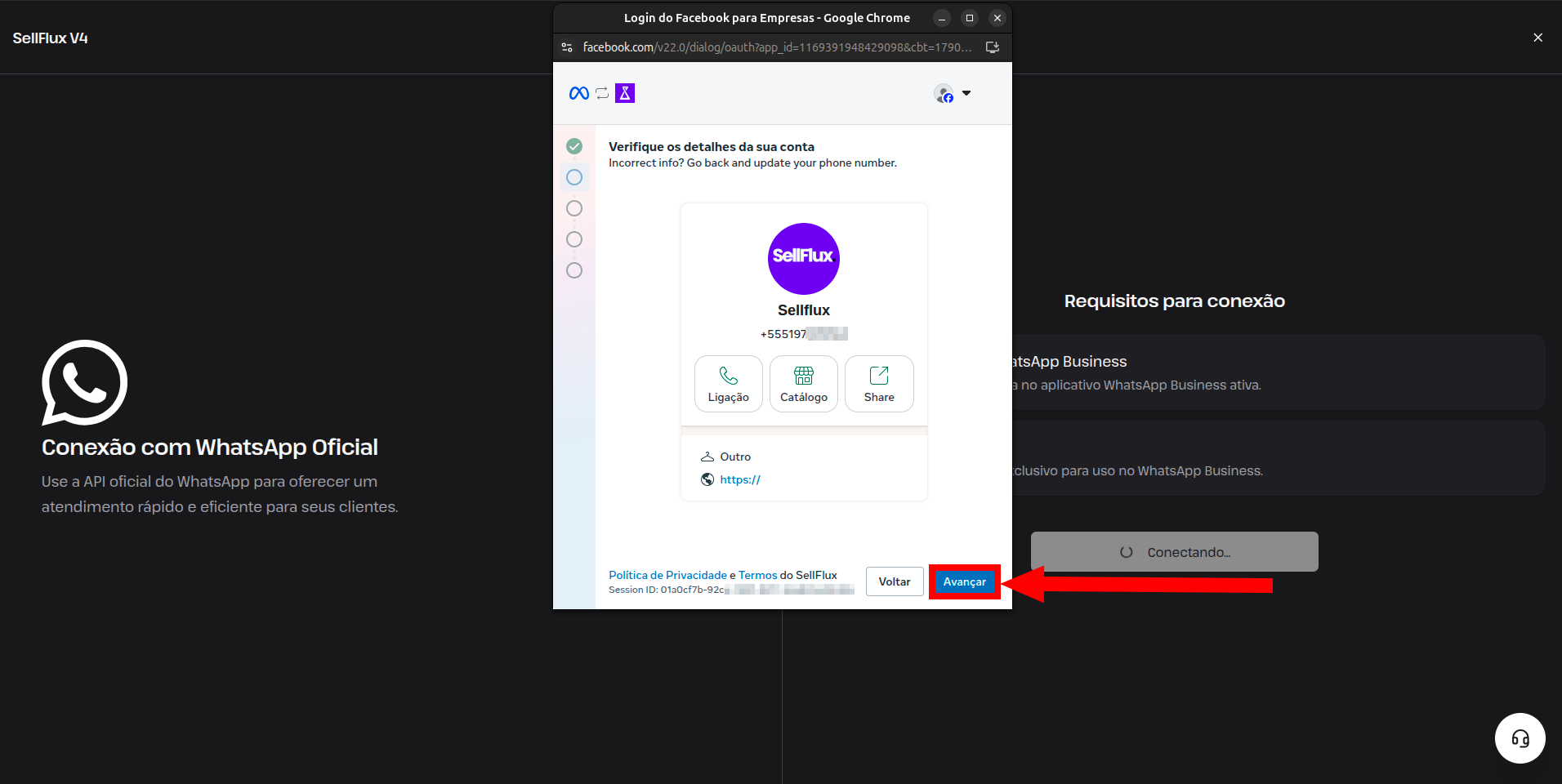Image resolution: width=1562 pixels, height=784 pixels.
Task: Click the Outro category icon
Action: [x=707, y=457]
